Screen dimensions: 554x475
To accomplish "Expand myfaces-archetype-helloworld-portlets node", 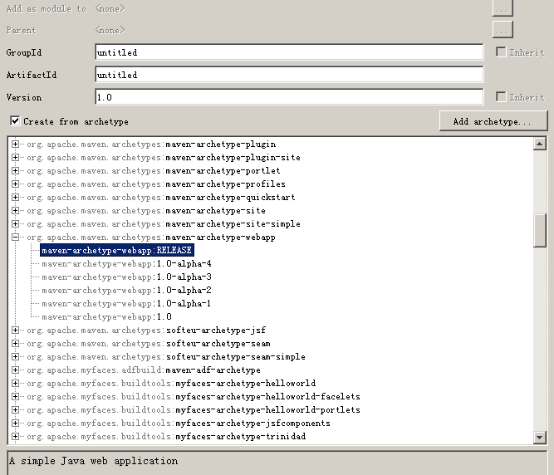I will pos(15,410).
